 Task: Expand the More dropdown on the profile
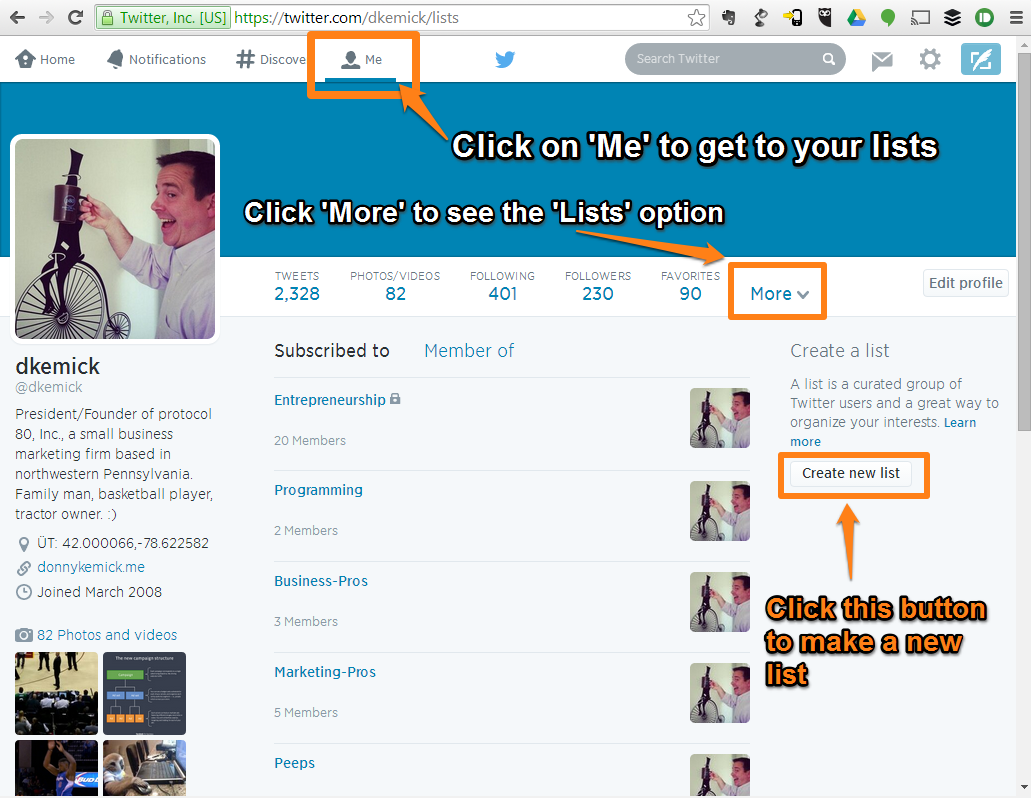coord(777,292)
